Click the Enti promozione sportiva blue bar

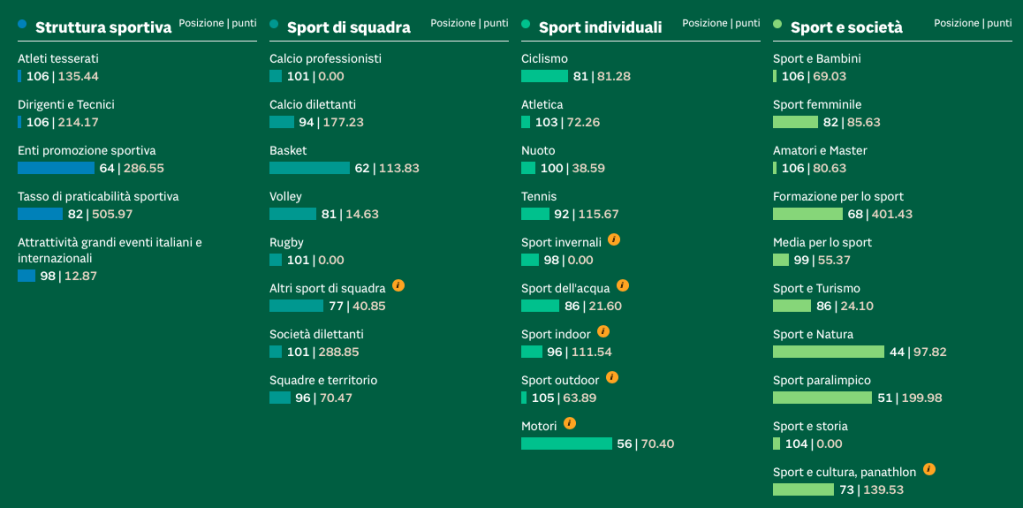coord(56,168)
